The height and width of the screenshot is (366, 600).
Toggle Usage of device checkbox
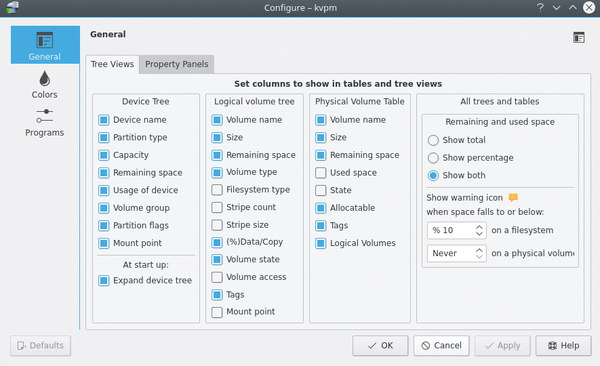tap(104, 190)
